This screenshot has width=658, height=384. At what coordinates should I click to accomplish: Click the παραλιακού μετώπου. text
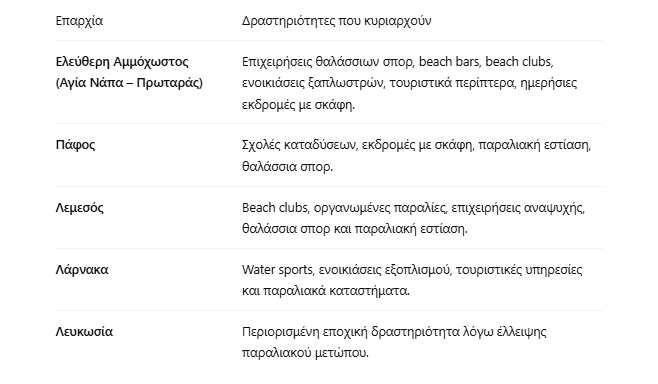pos(305,353)
